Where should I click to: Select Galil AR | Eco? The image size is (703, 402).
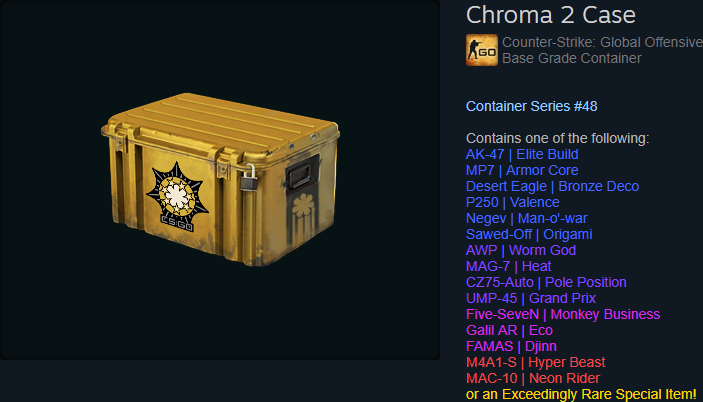click(x=509, y=330)
